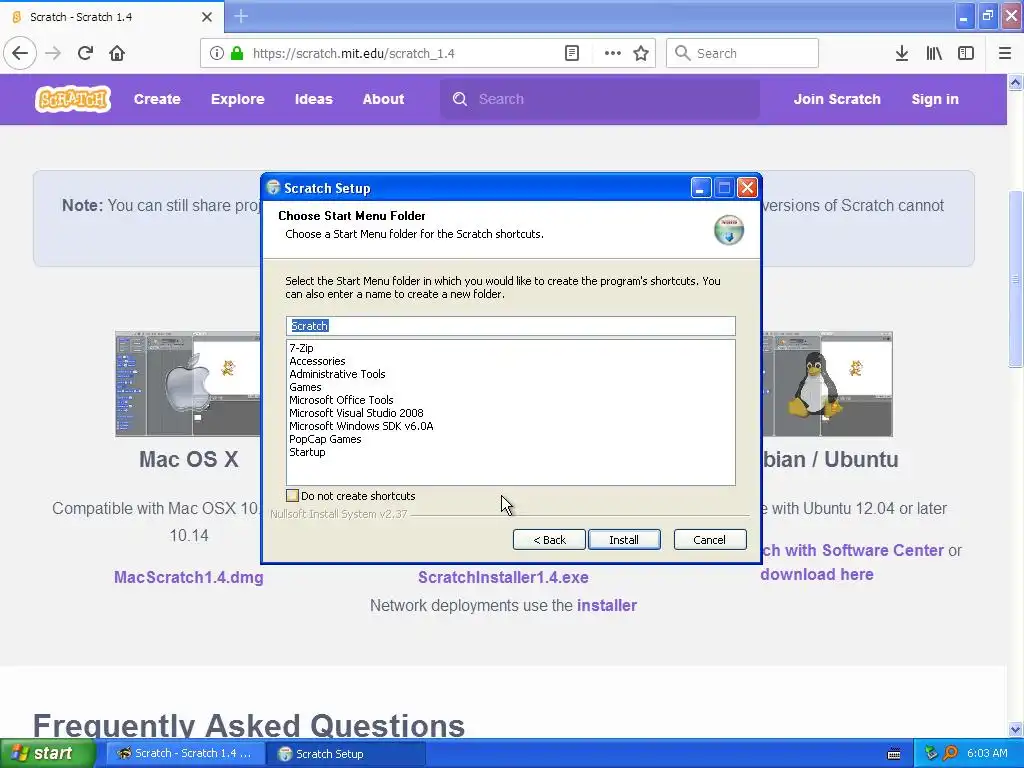Click the magnifier tray icon in taskbar
The width and height of the screenshot is (1024, 768).
(951, 754)
